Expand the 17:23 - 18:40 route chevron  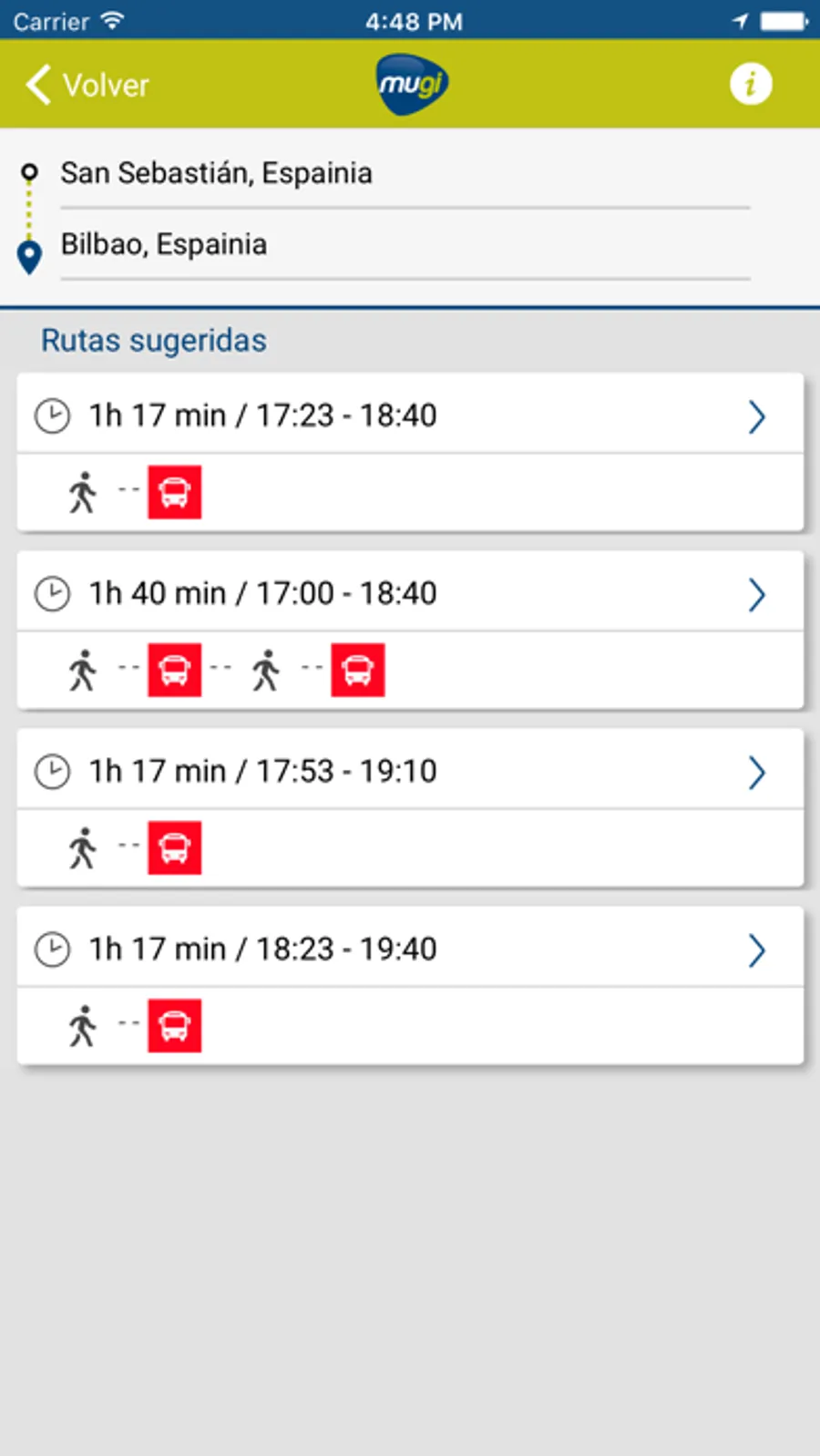point(756,416)
